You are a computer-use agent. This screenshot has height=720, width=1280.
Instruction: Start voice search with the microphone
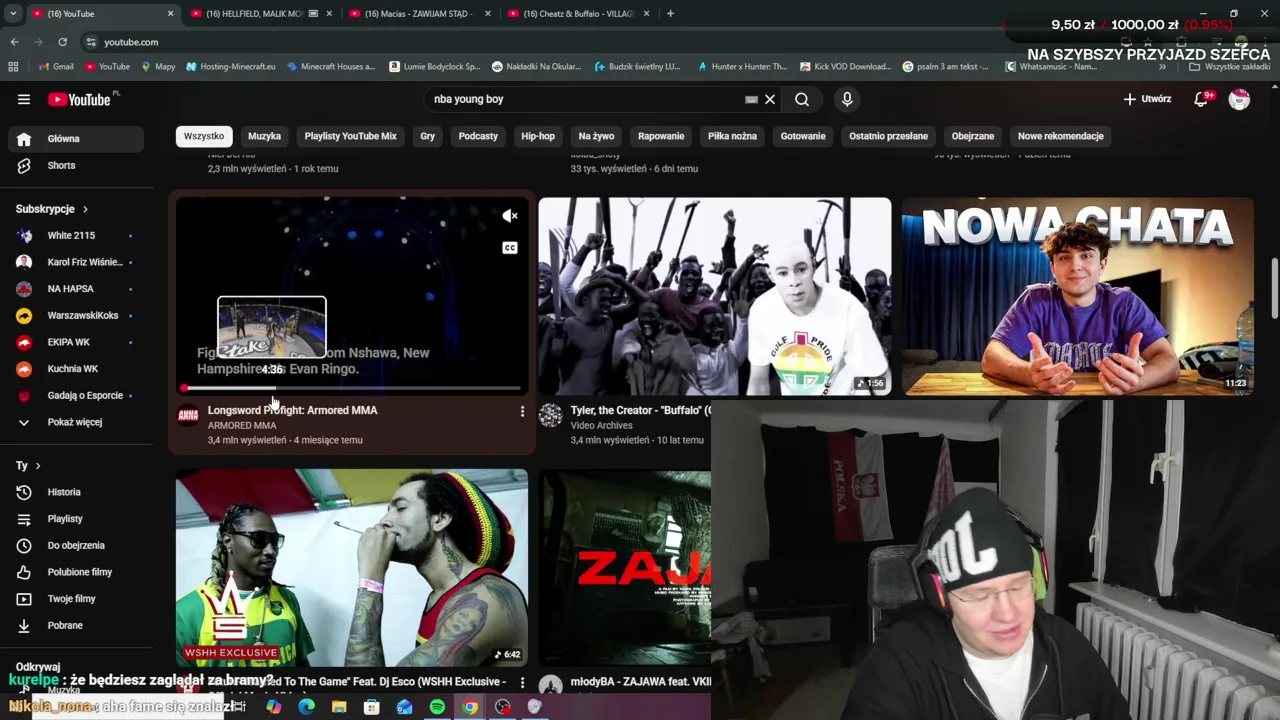[x=847, y=99]
